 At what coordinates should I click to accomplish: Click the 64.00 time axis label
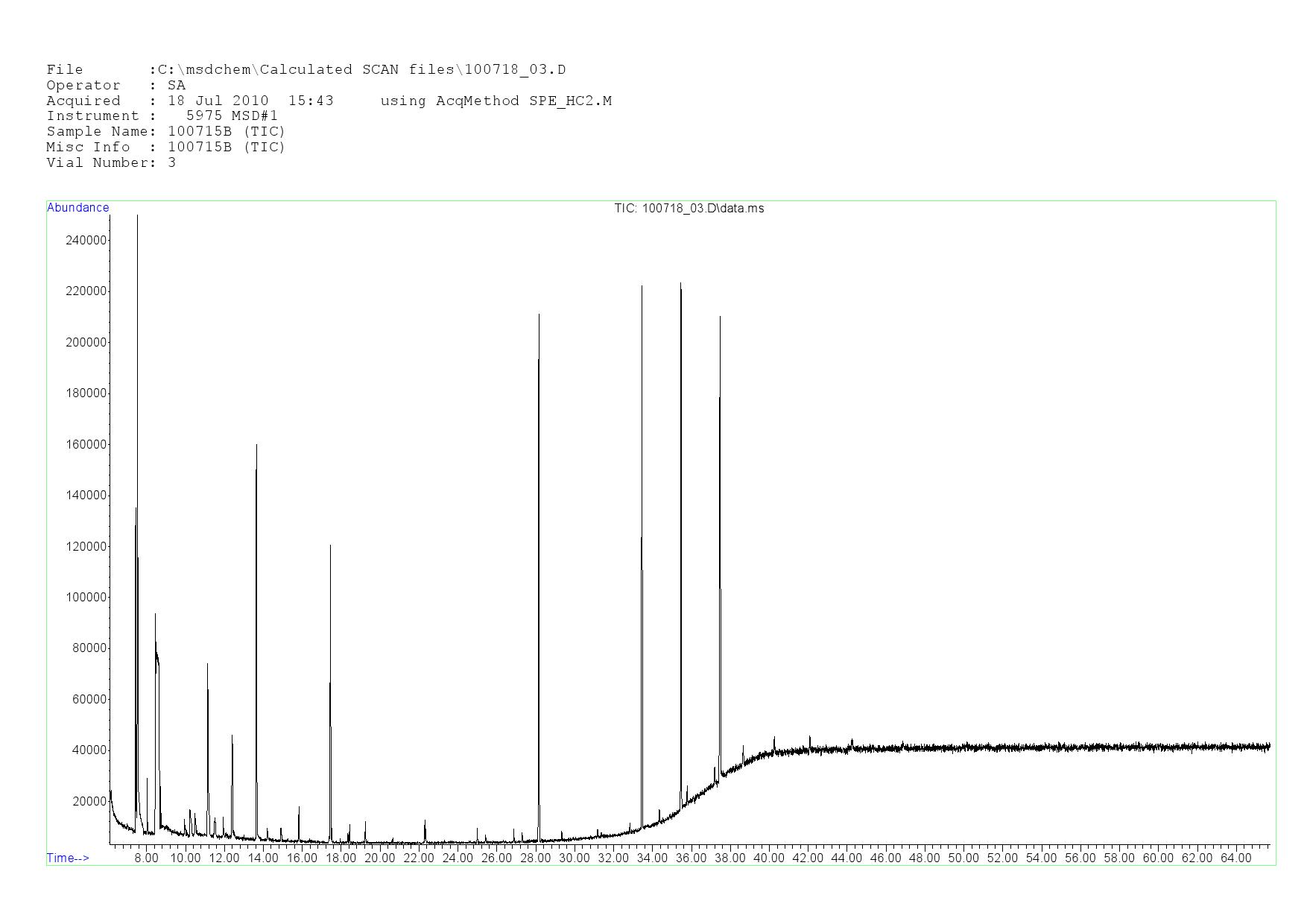point(1235,858)
